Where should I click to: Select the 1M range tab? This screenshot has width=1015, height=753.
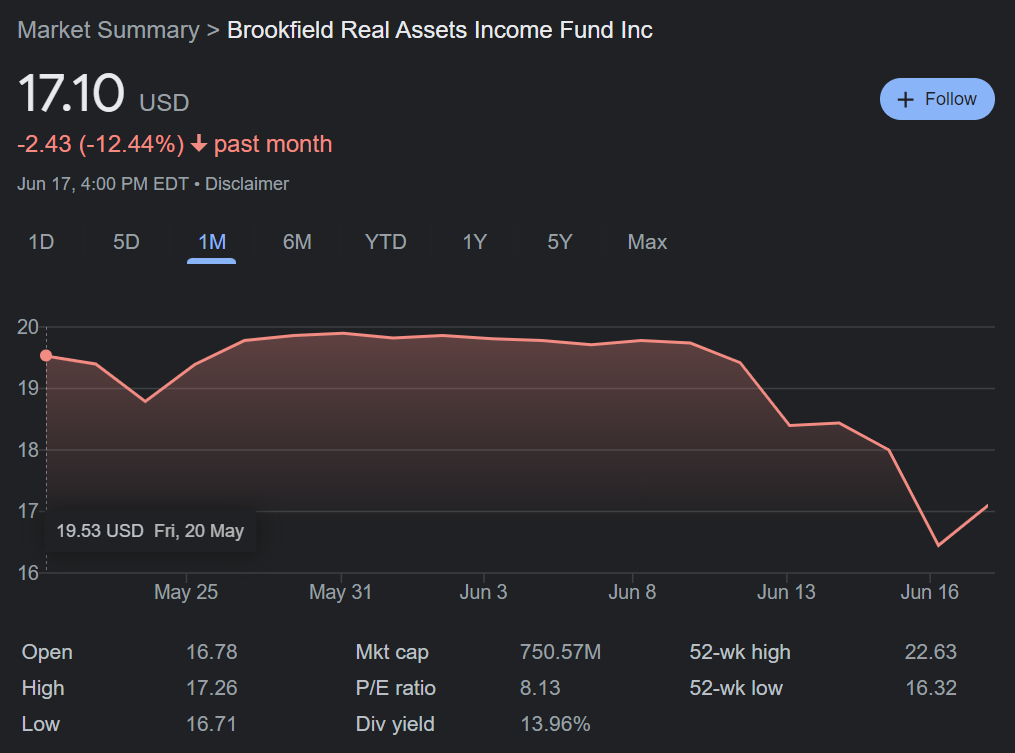click(212, 242)
